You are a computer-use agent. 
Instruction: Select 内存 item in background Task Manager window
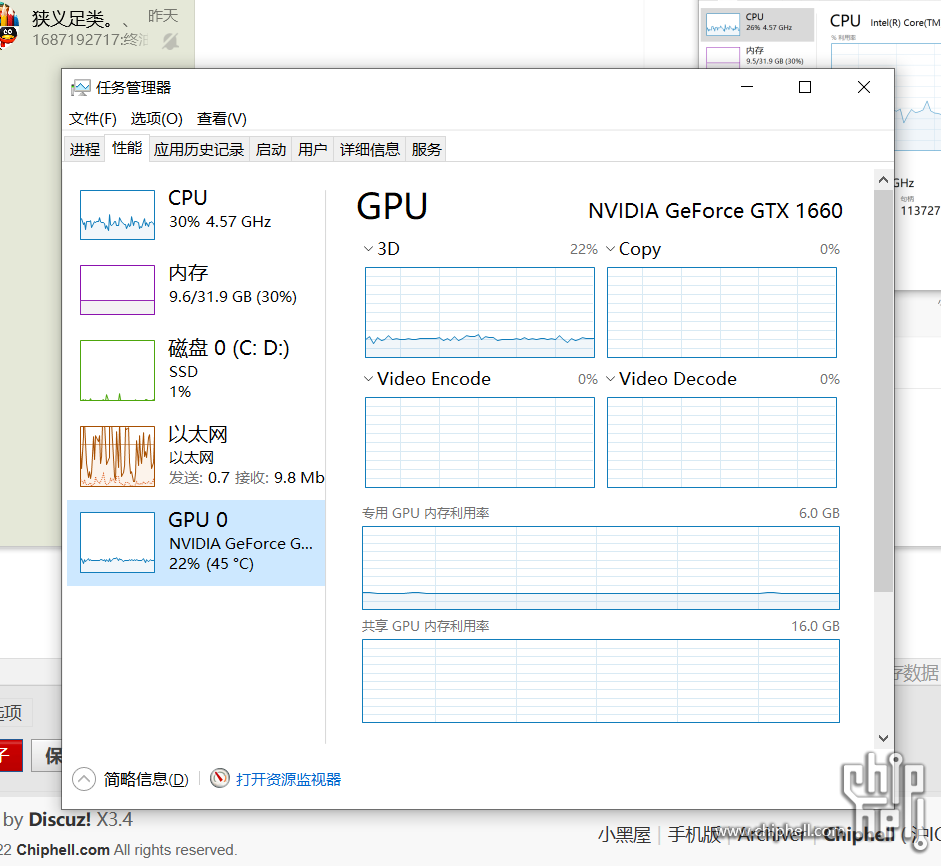tap(757, 55)
